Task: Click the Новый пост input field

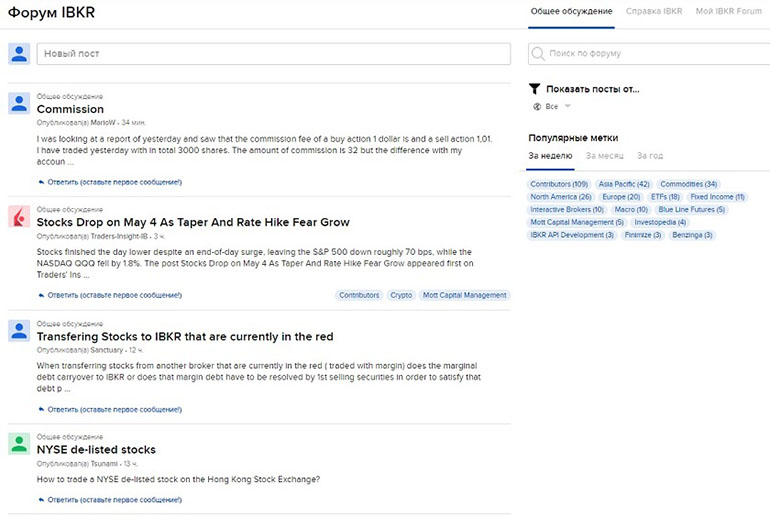Action: pos(274,54)
